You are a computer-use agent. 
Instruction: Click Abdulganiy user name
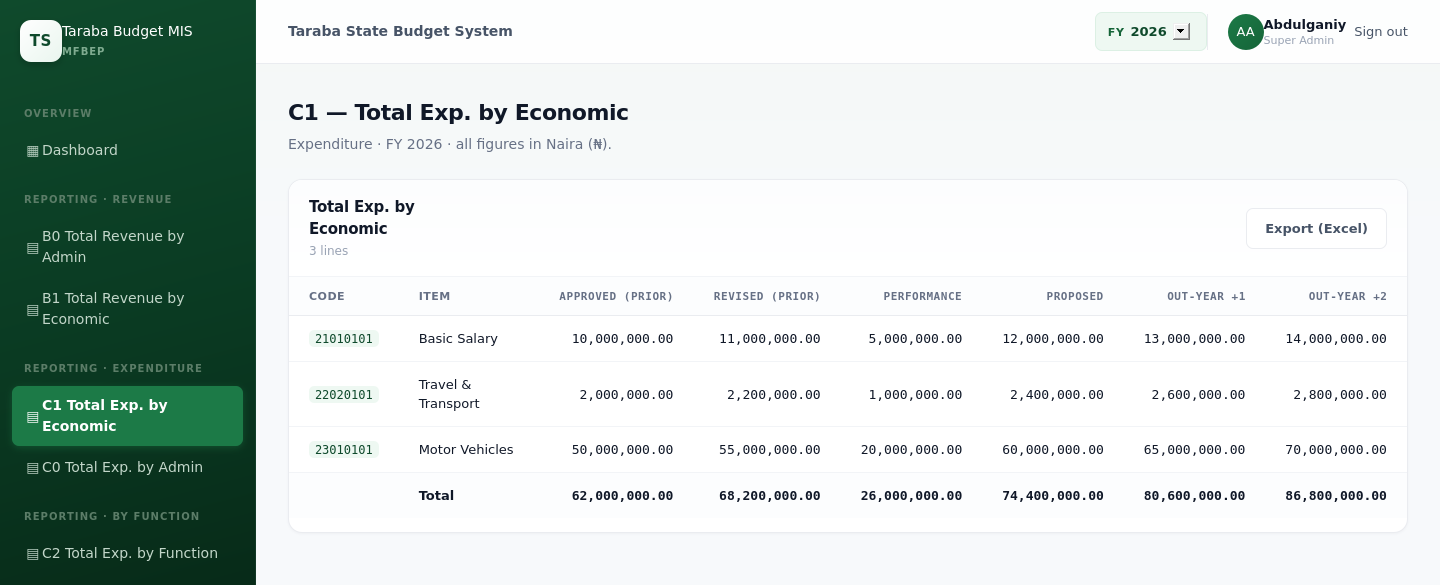point(1304,24)
